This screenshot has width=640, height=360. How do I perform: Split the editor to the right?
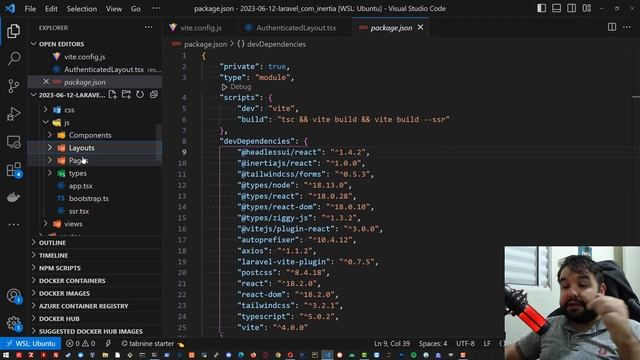pos(612,27)
